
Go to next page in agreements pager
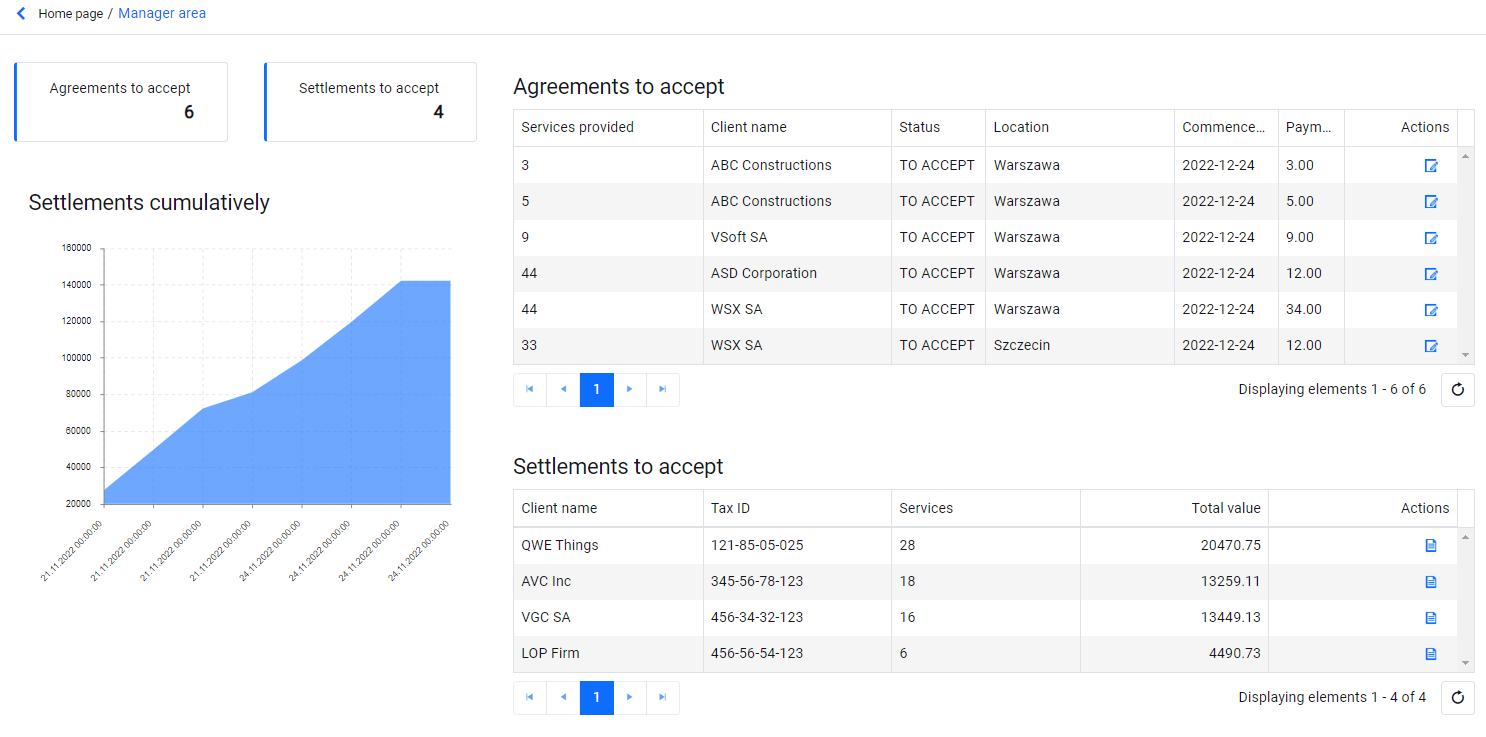629,390
